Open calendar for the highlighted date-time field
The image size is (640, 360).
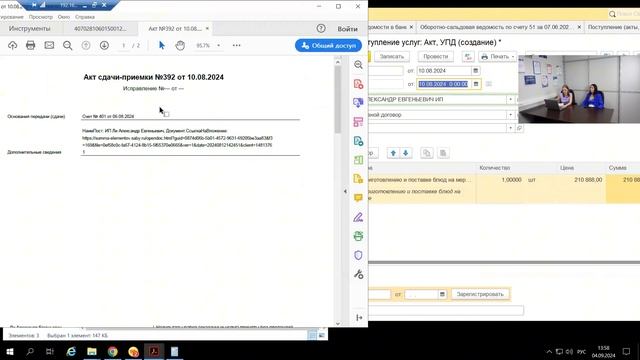click(x=476, y=84)
